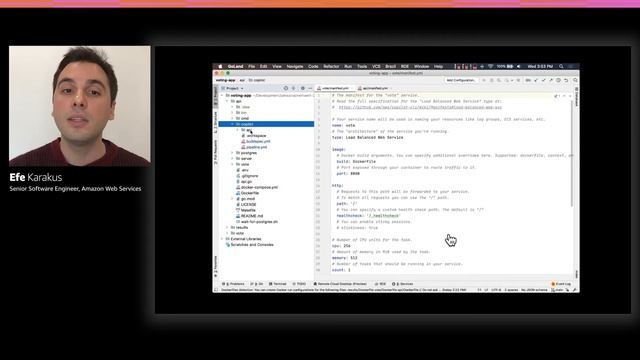
Task: Click the Search Everywhere magnifier icon
Action: (x=575, y=80)
